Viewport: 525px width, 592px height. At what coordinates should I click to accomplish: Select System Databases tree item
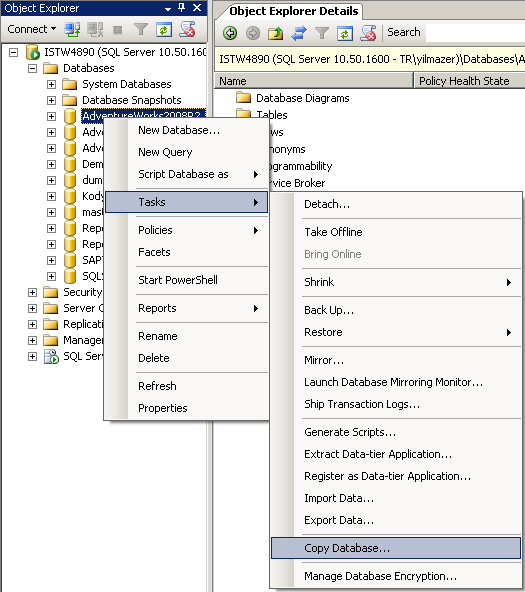pos(126,84)
